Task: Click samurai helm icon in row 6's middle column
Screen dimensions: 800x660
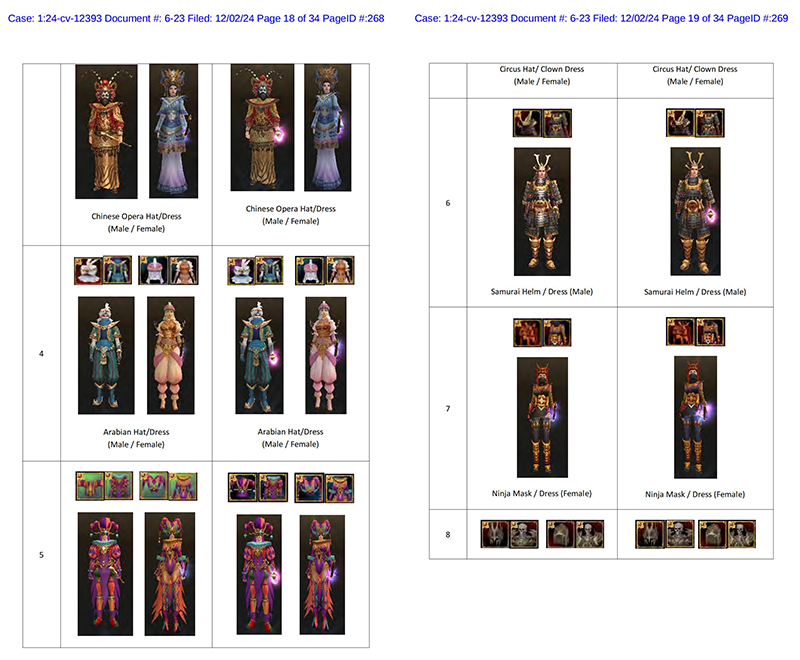Action: (x=527, y=123)
